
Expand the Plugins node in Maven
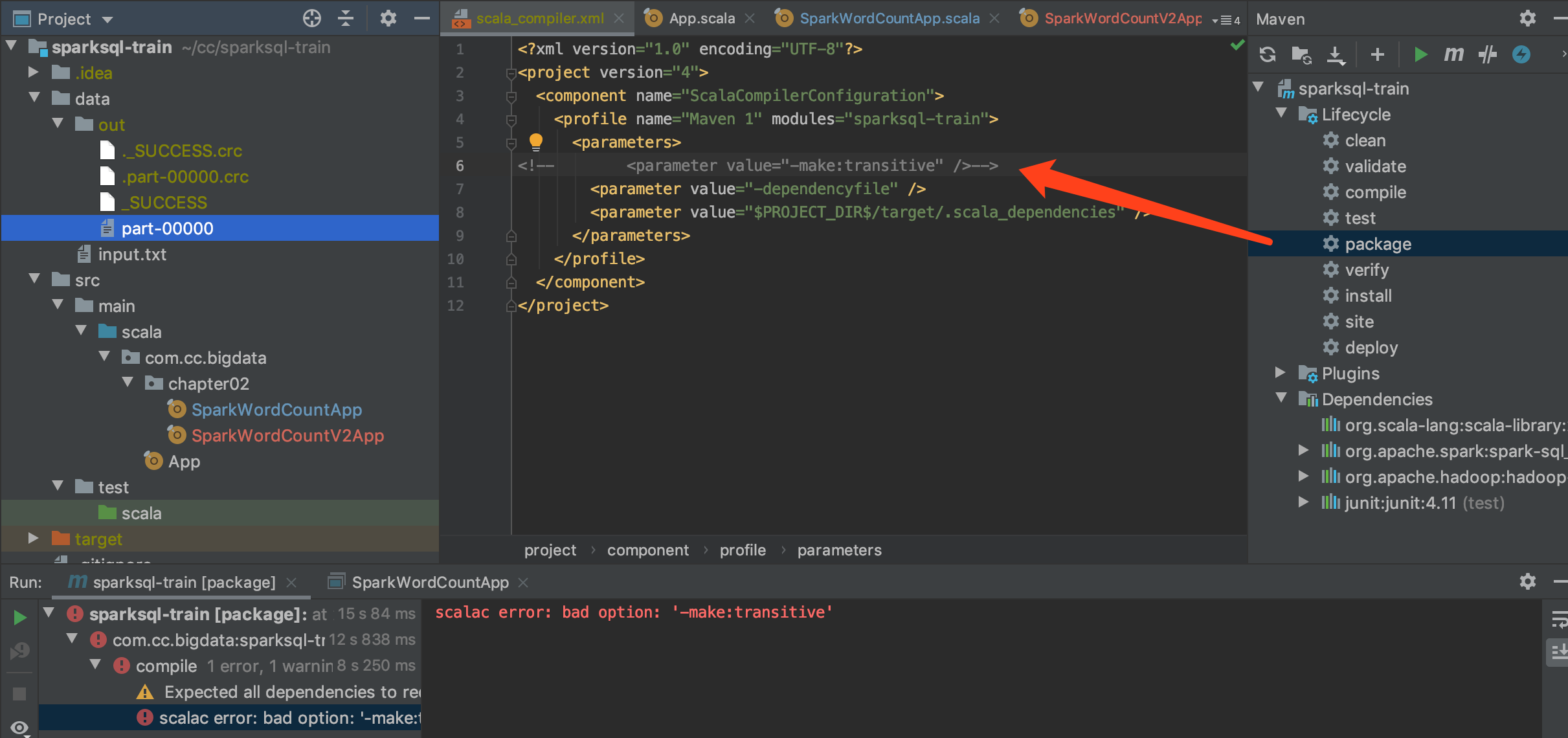pos(1280,373)
